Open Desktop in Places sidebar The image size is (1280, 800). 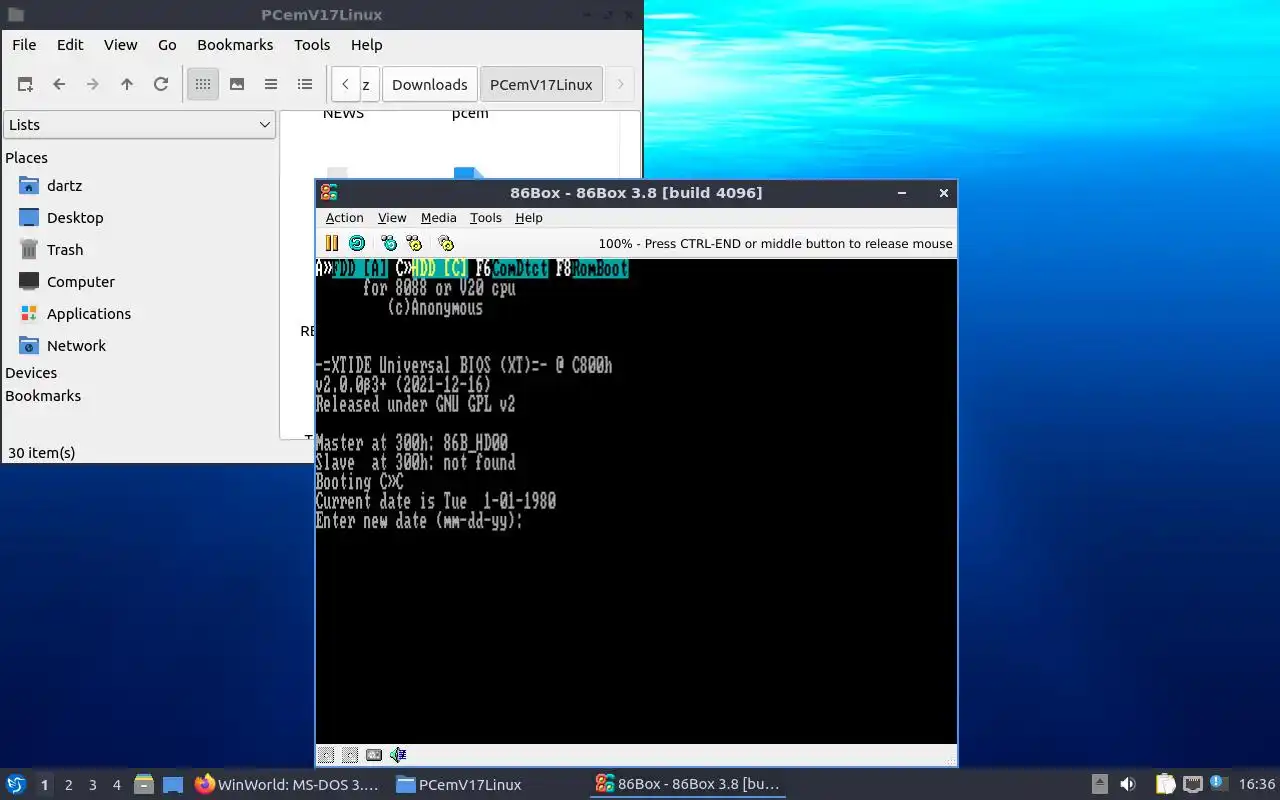coord(75,218)
